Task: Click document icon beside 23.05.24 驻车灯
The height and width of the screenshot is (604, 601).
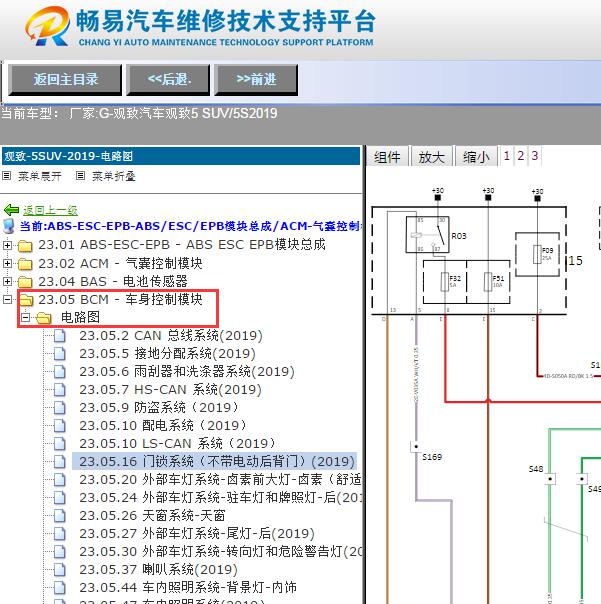Action: pos(60,498)
